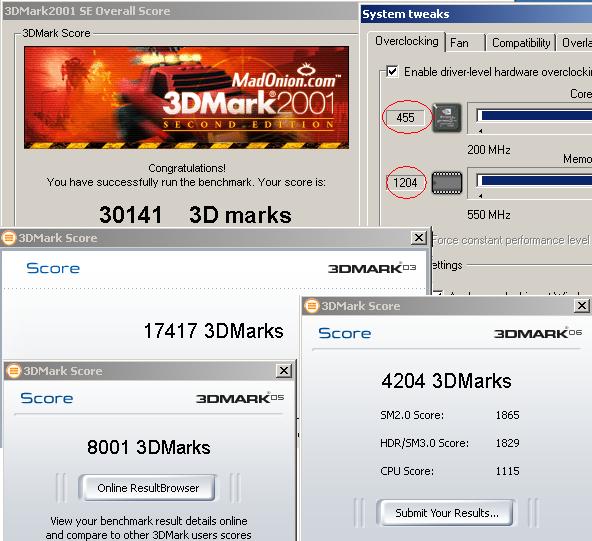Click the 3DMARK03 logo
The height and width of the screenshot is (541, 592).
tap(372, 268)
